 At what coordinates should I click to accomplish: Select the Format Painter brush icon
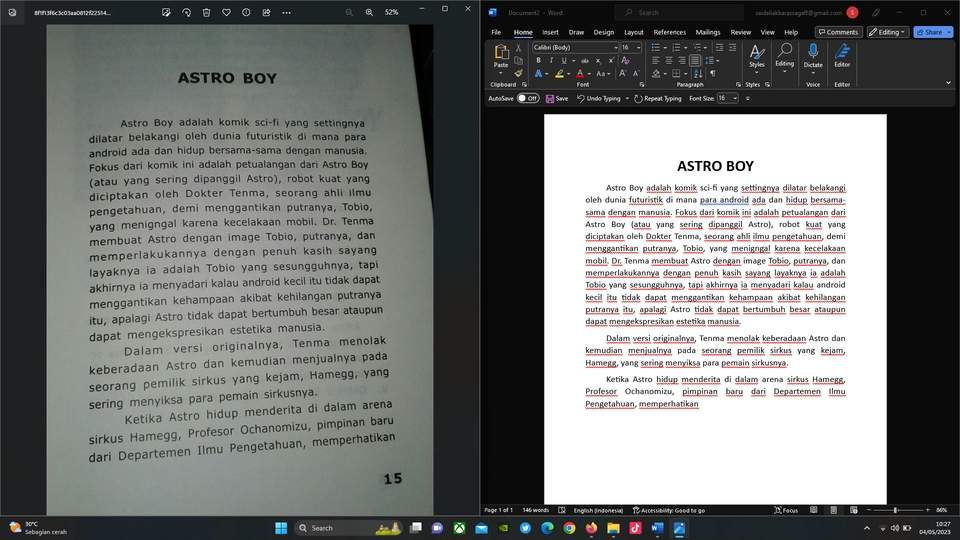click(519, 73)
